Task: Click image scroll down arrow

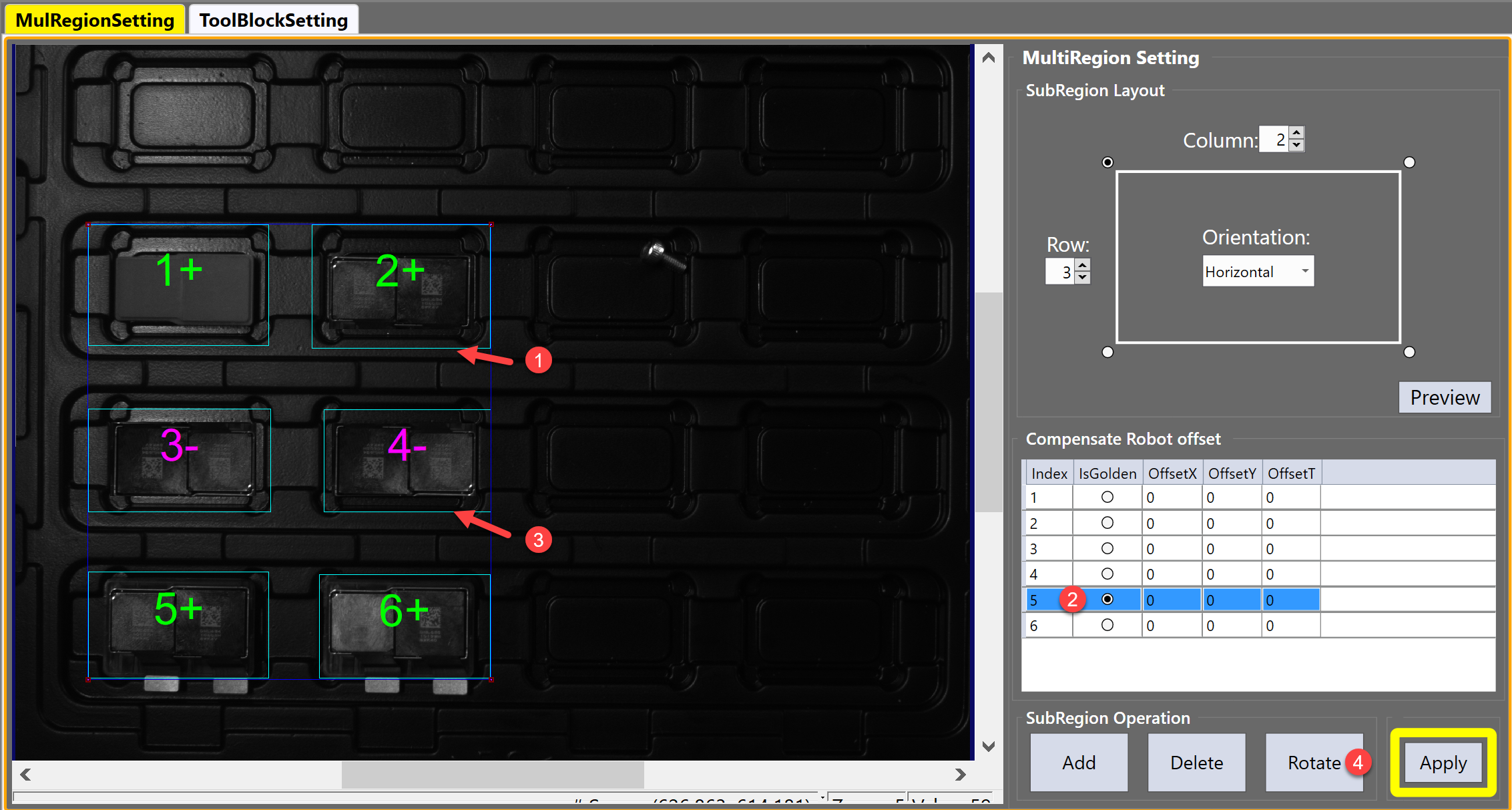Action: tap(989, 746)
